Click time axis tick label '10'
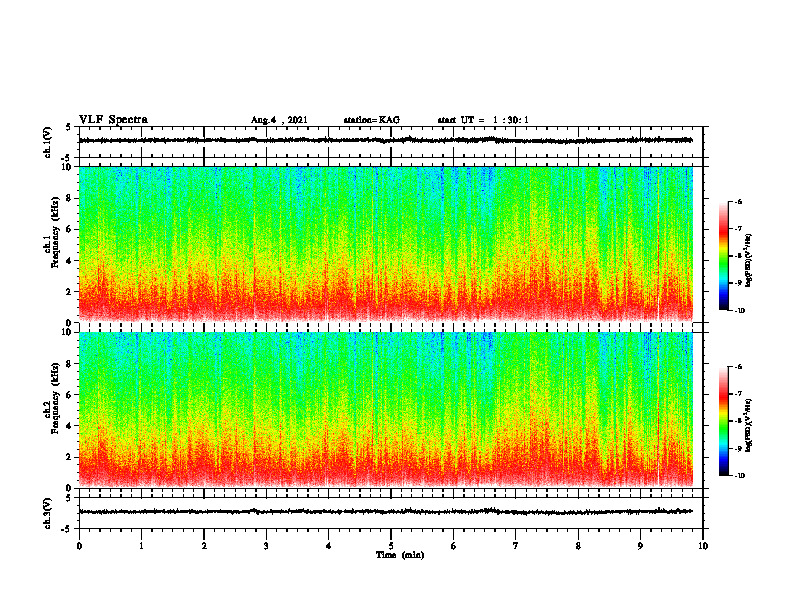The image size is (792, 612). click(x=703, y=546)
